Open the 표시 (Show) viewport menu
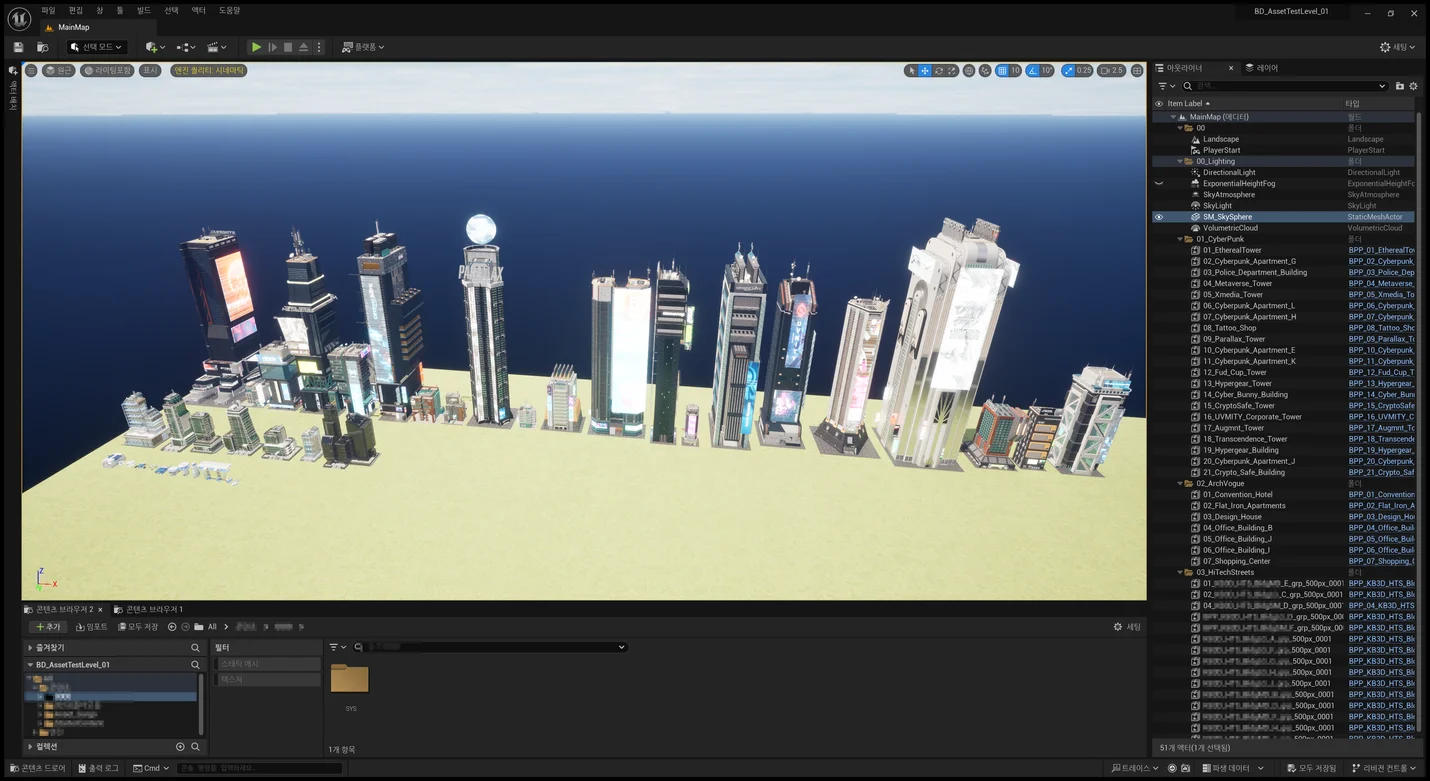Viewport: 1430px width, 781px height. pyautogui.click(x=150, y=71)
